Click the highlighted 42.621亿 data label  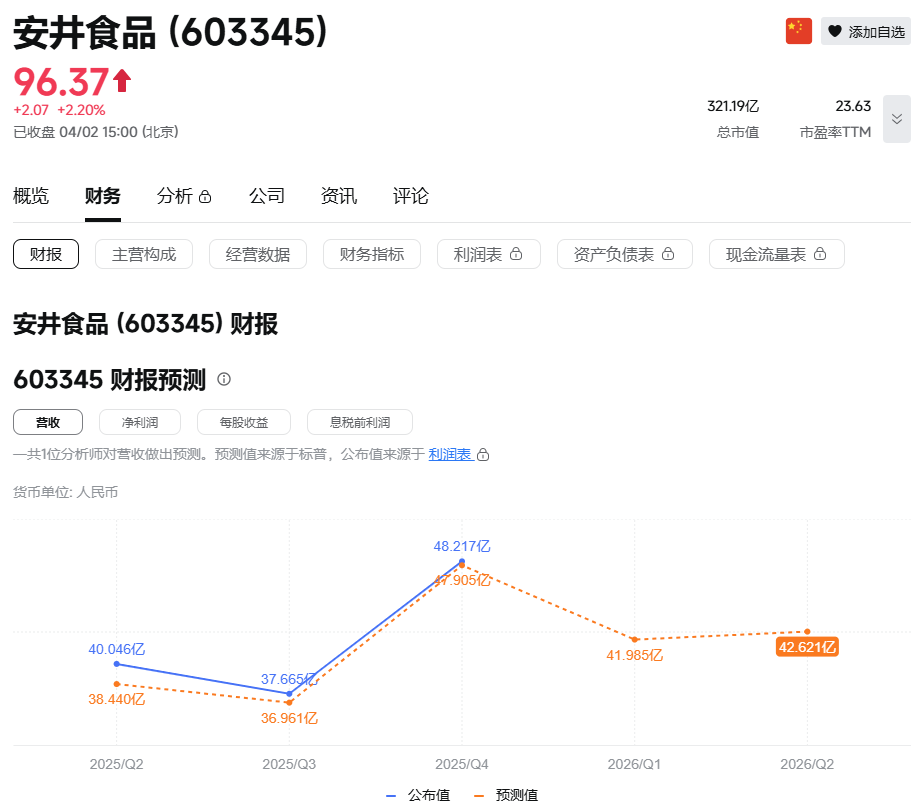806,647
